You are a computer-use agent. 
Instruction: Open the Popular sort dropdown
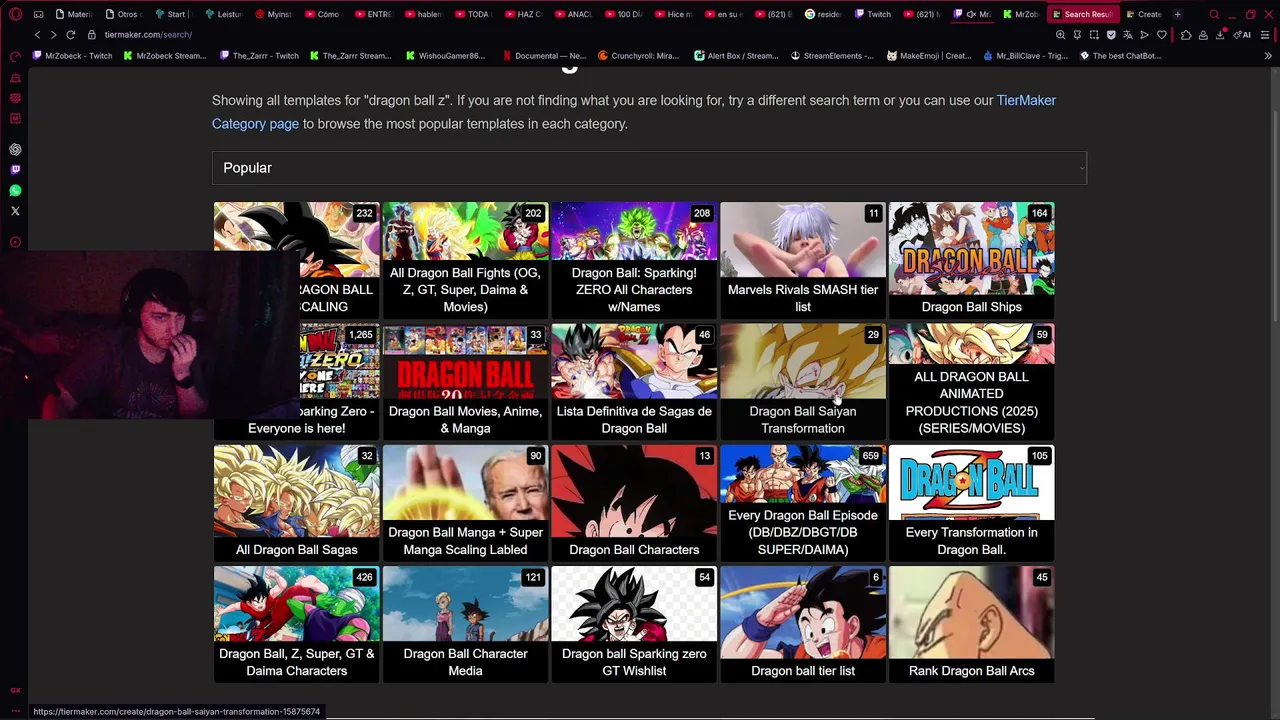pyautogui.click(x=649, y=168)
